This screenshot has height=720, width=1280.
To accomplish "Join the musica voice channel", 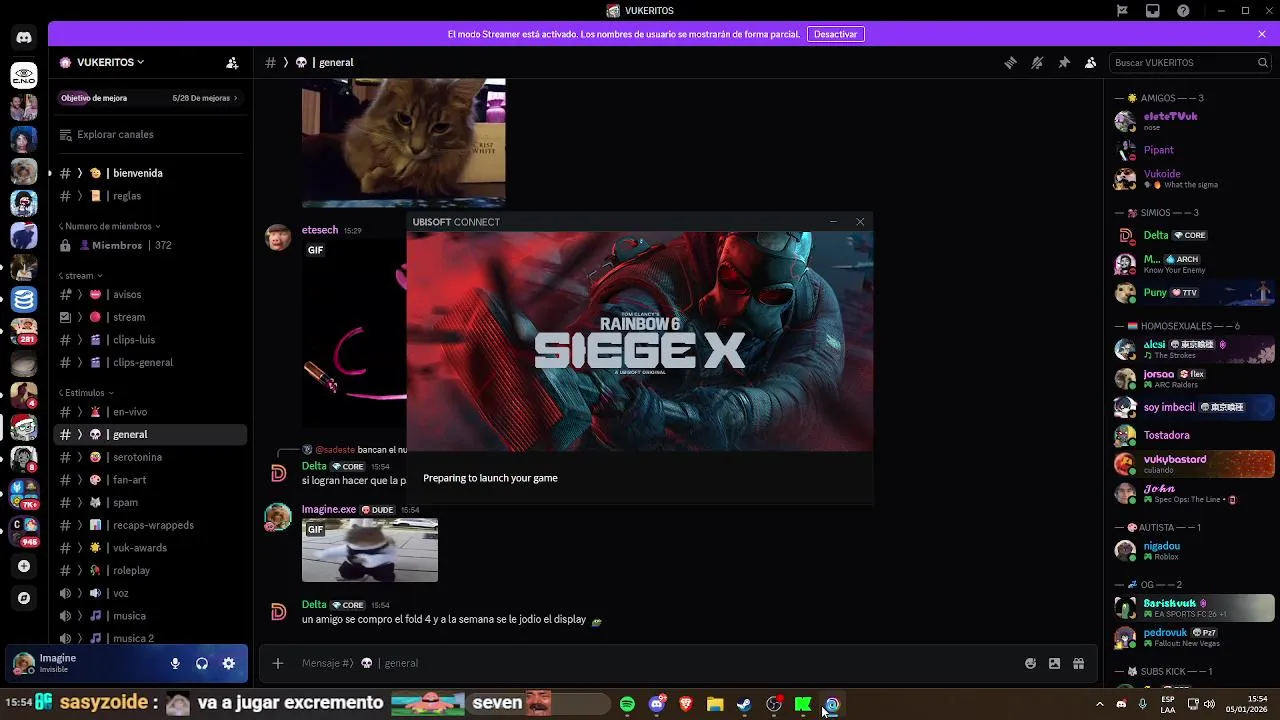I will pos(150,616).
